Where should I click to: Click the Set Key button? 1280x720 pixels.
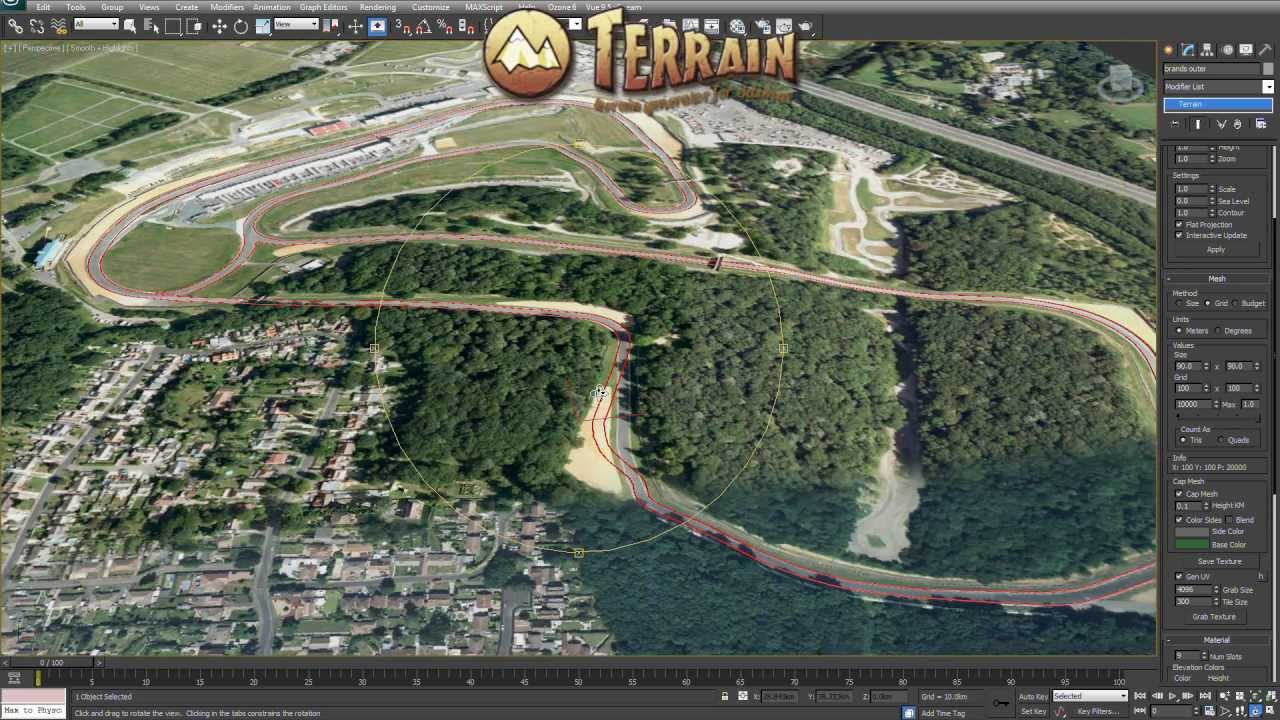point(1033,711)
